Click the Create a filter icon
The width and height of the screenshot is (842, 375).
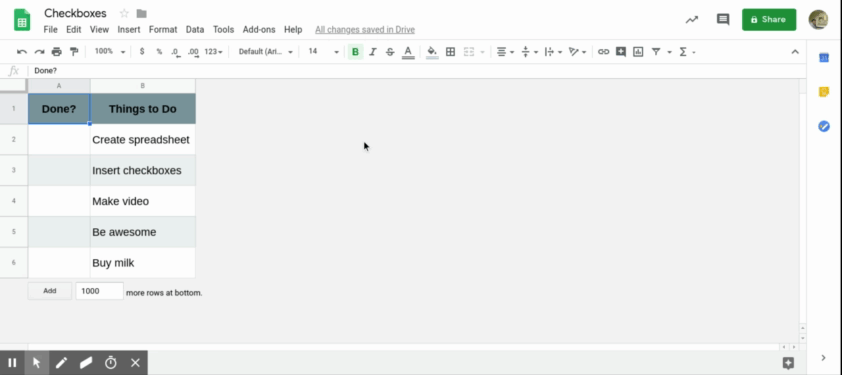click(656, 52)
